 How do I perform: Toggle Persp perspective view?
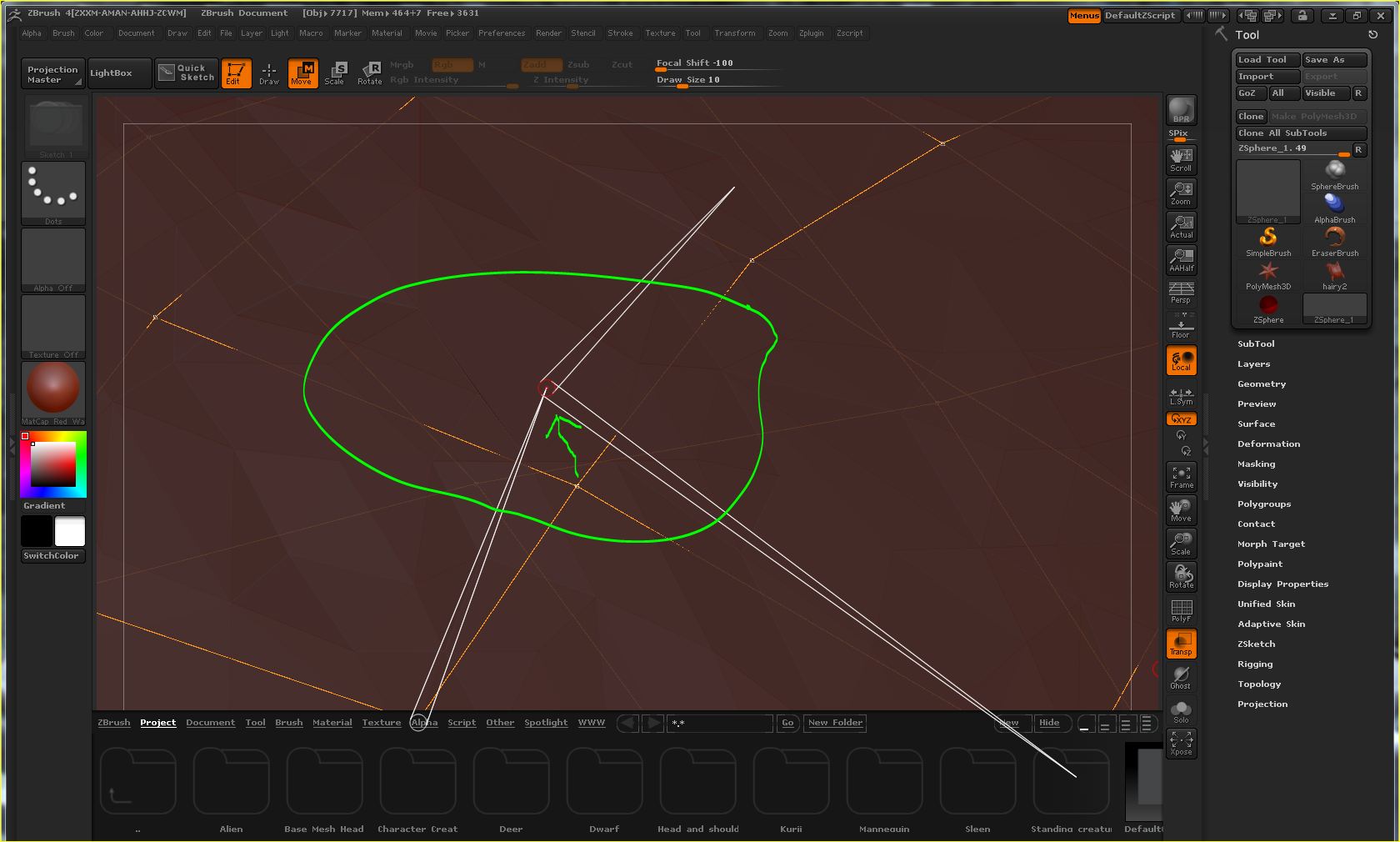(x=1180, y=293)
